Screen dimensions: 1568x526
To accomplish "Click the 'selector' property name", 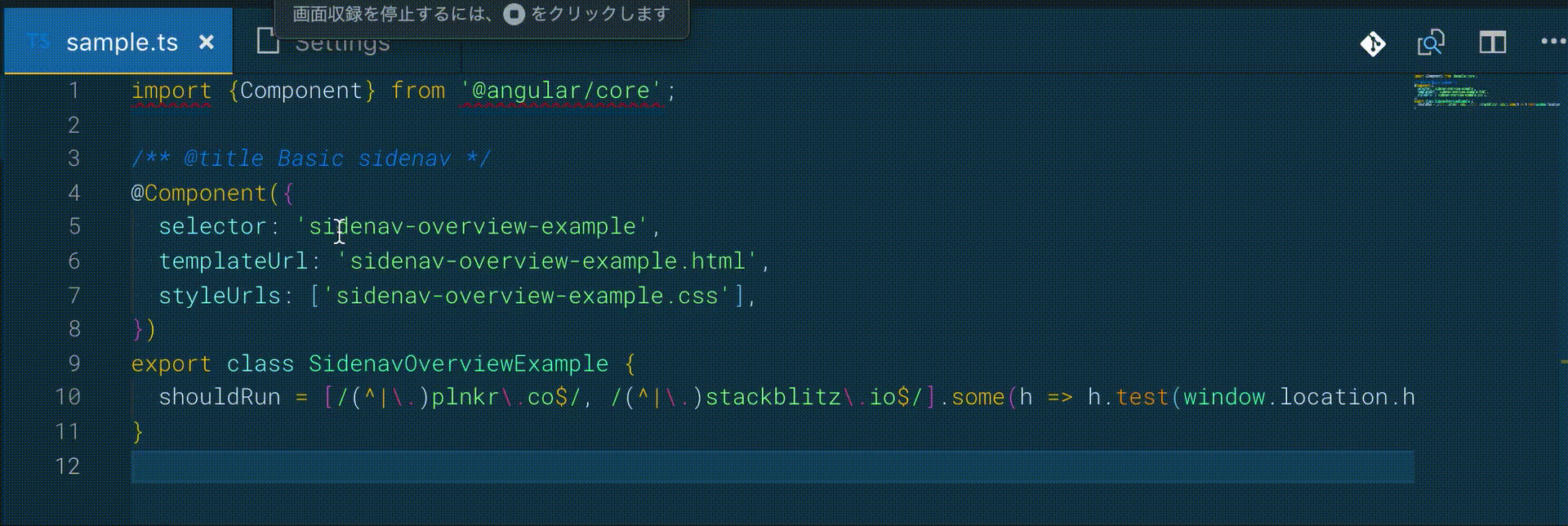I will coord(212,226).
